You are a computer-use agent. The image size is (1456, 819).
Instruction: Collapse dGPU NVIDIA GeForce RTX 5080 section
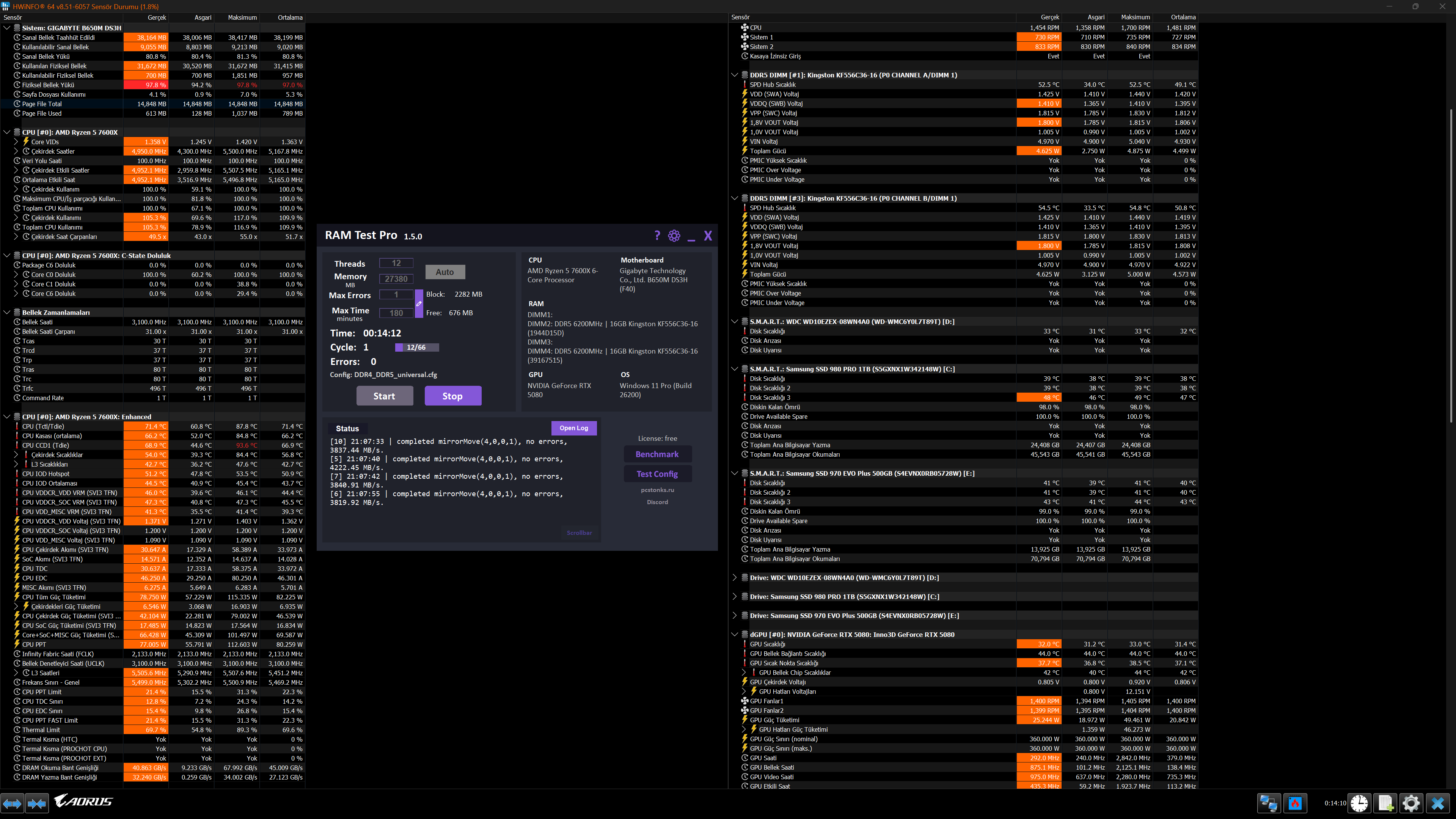click(x=734, y=634)
